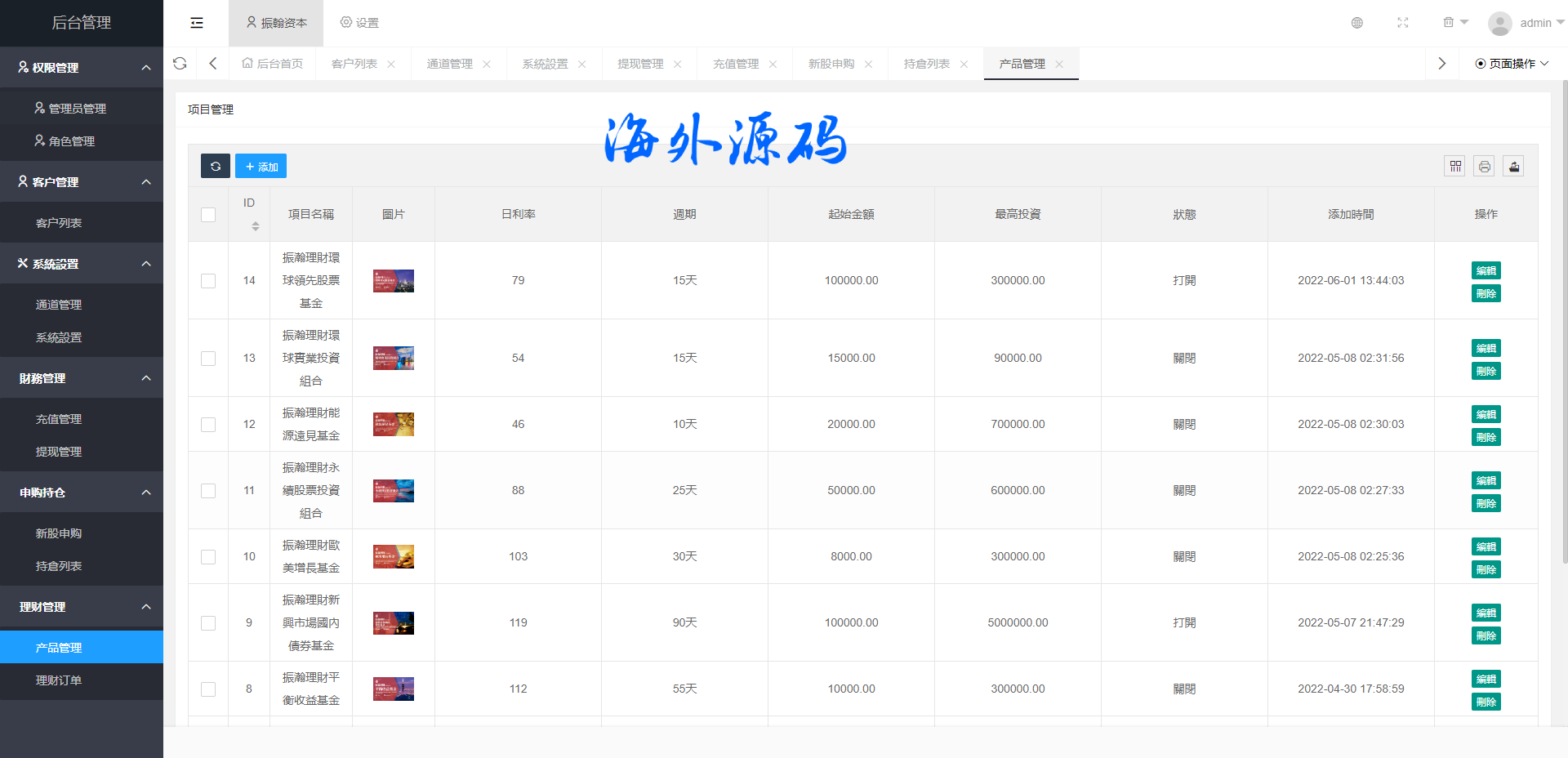Screen dimensions: 1568x758
Task: Check the box for project ID 14
Action: click(x=208, y=281)
